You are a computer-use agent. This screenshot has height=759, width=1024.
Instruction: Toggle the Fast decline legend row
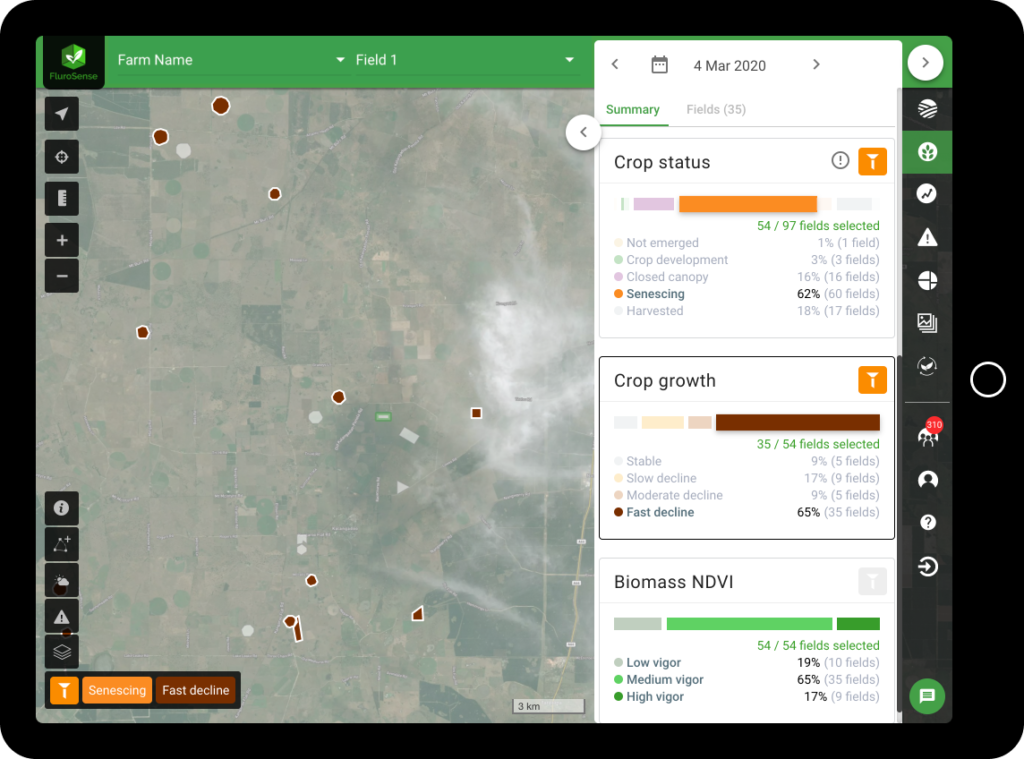pyautogui.click(x=746, y=512)
